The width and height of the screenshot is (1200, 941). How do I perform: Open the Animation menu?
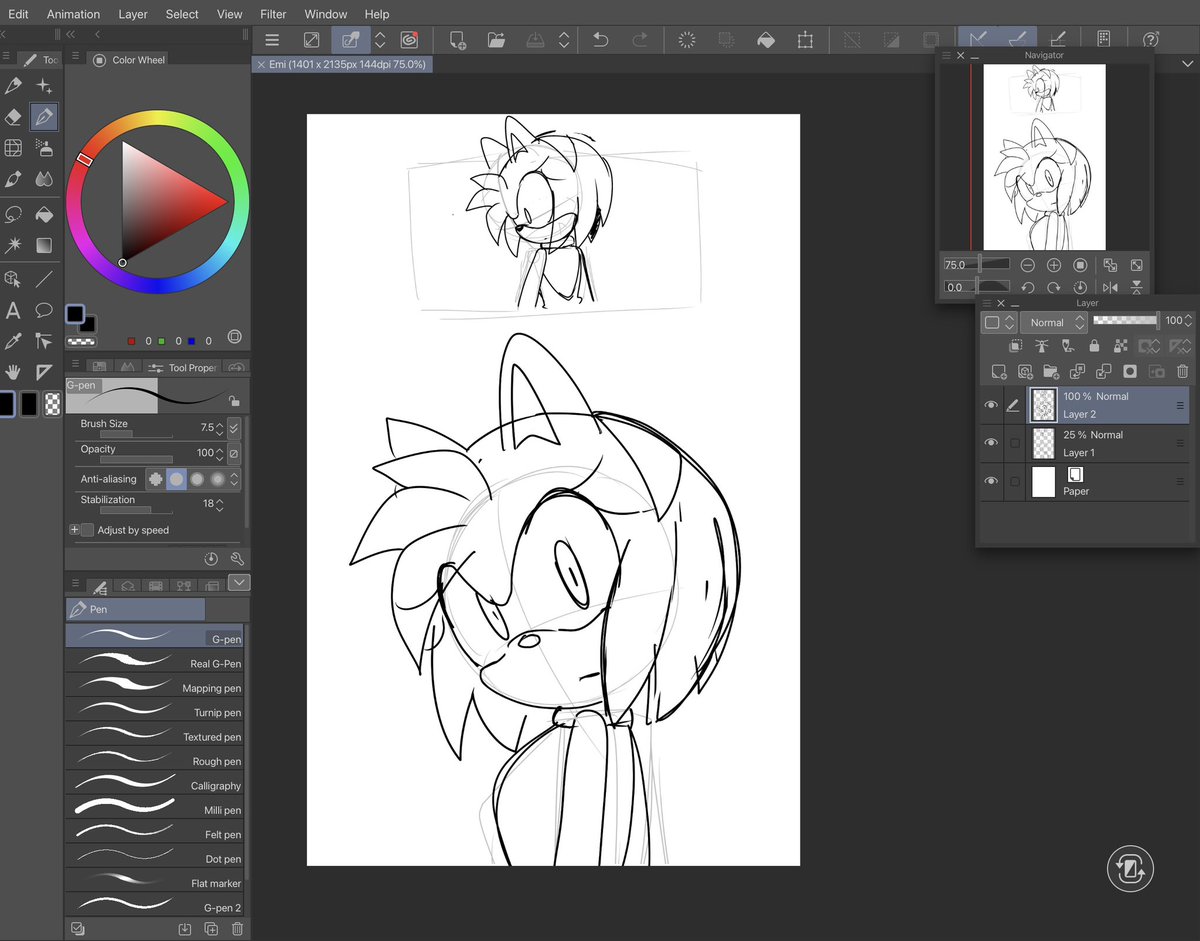(73, 14)
